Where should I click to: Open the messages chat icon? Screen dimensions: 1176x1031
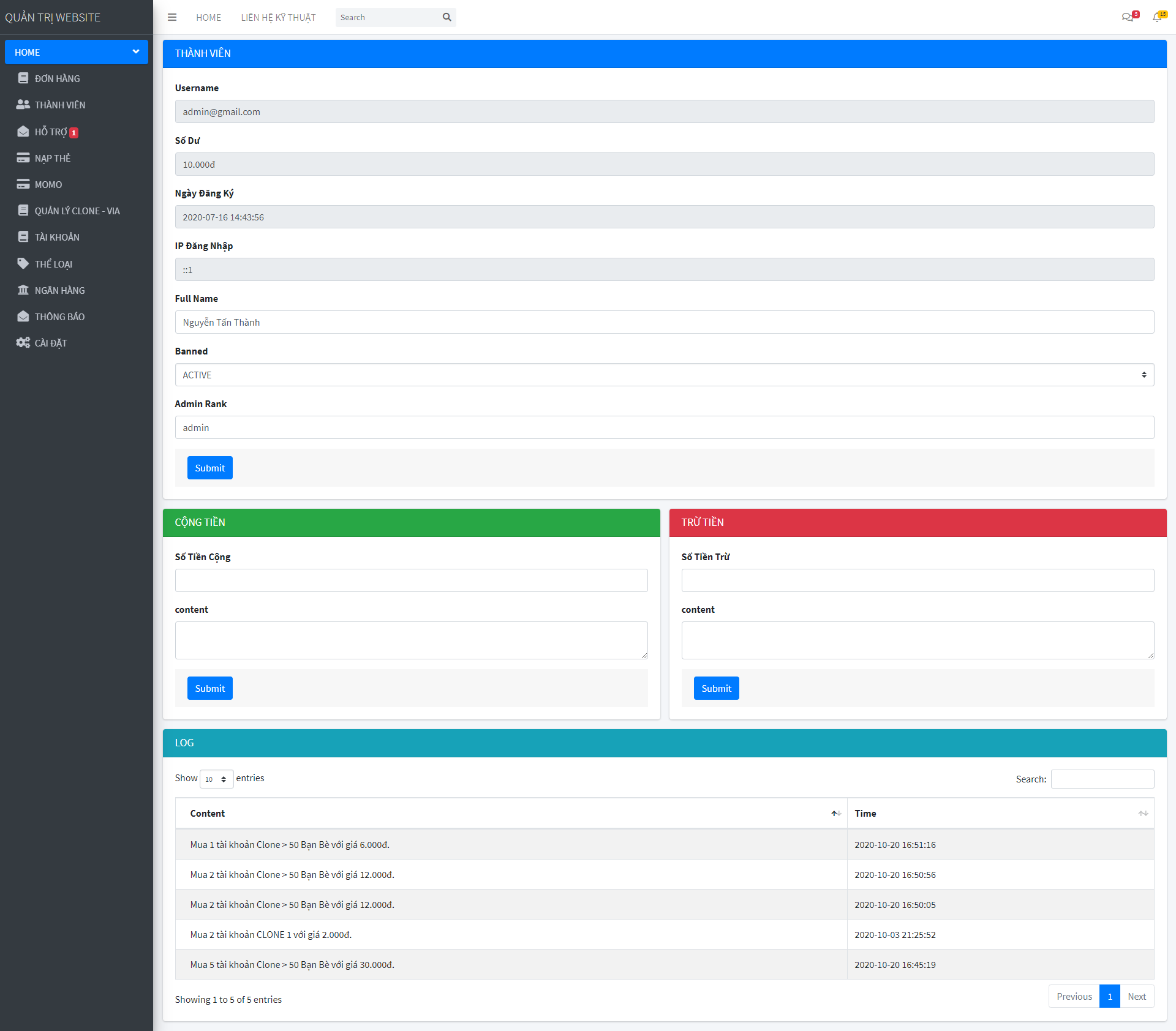tap(1127, 17)
